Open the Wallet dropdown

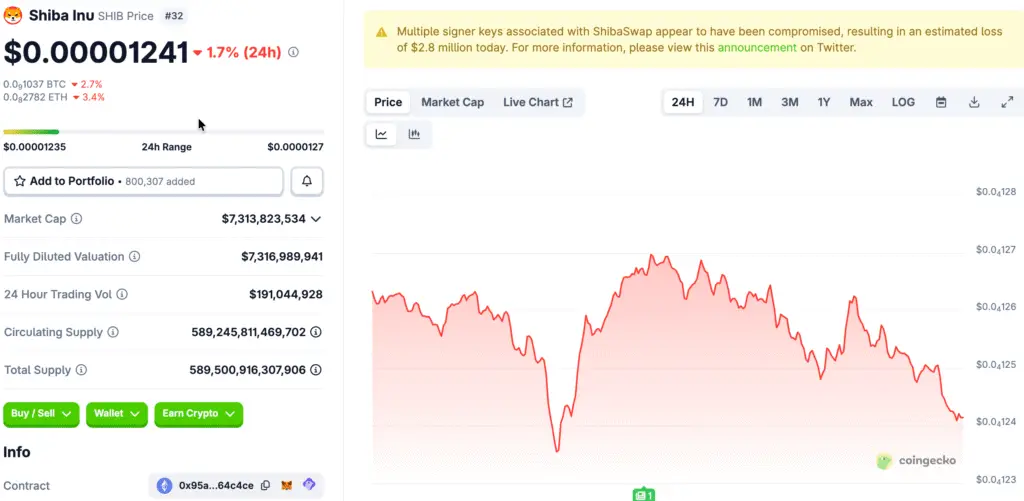click(117, 413)
